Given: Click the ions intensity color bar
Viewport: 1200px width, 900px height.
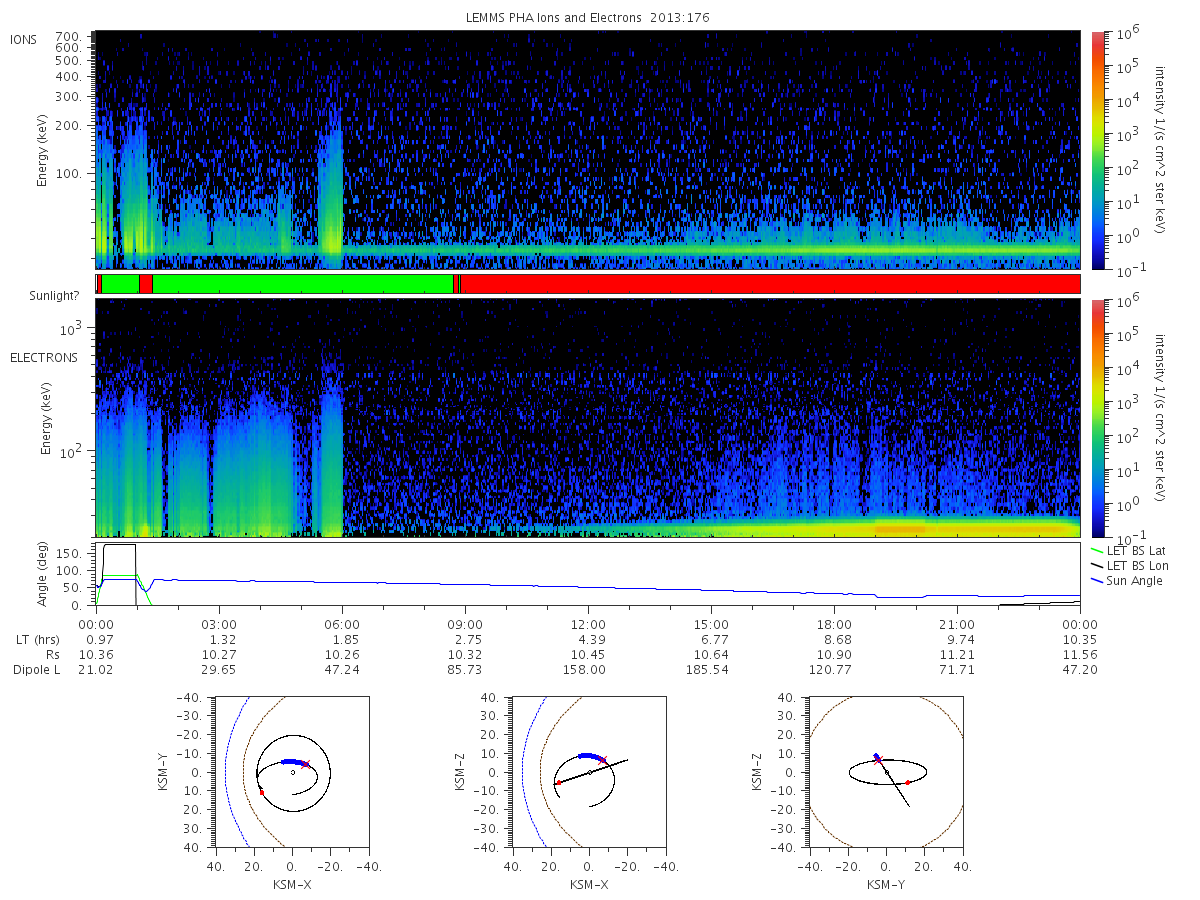Looking at the screenshot, I should [x=1099, y=150].
